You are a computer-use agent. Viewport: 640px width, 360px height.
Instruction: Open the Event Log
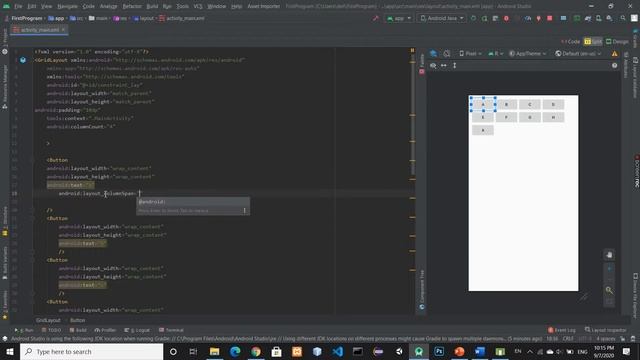(562, 330)
